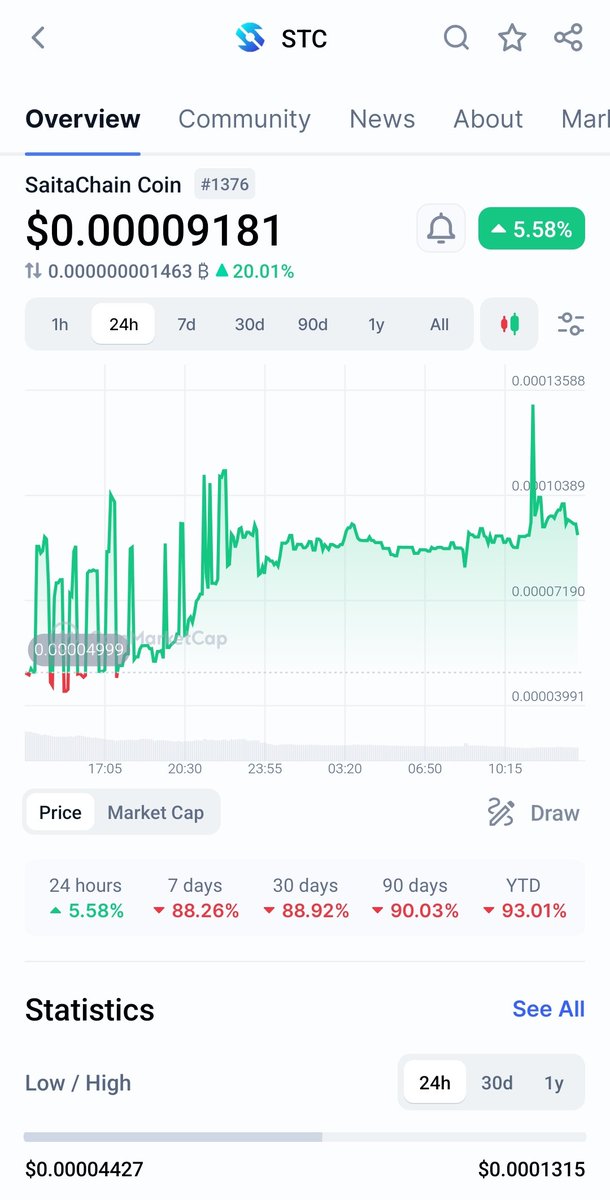Tap the 0.00003991 axis label

(x=548, y=696)
